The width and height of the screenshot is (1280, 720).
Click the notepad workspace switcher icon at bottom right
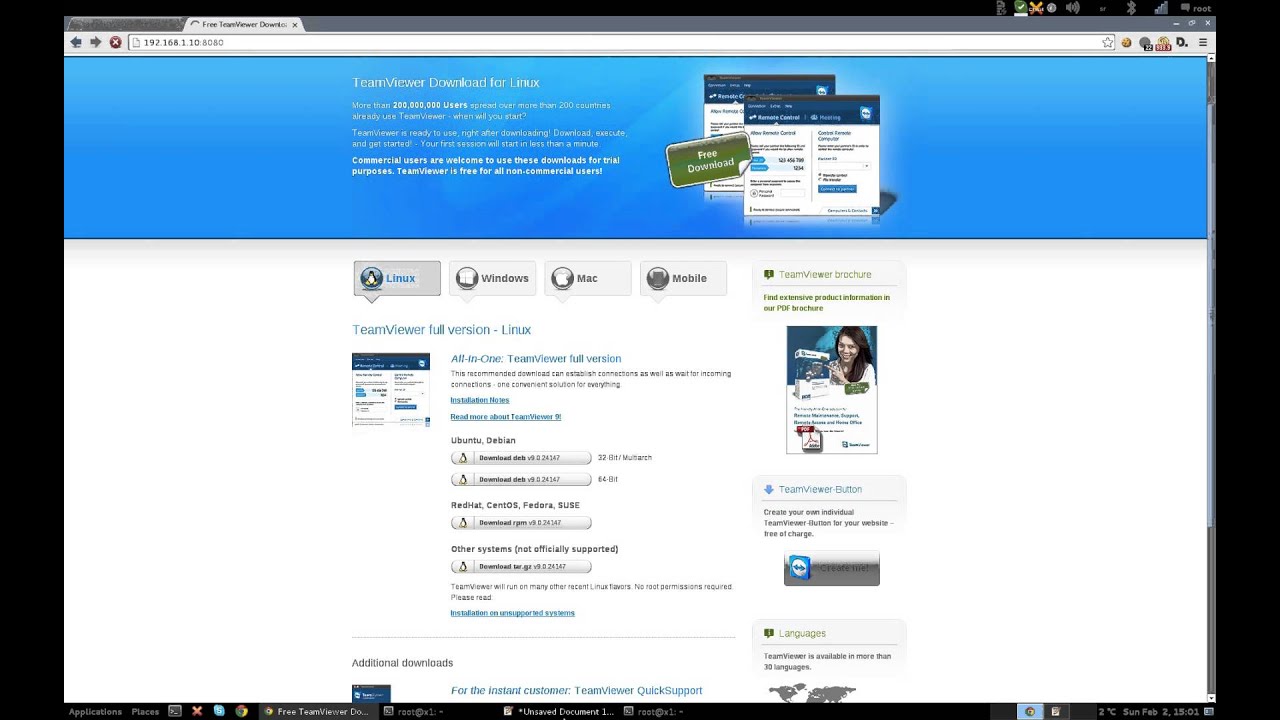pyautogui.click(x=1055, y=712)
